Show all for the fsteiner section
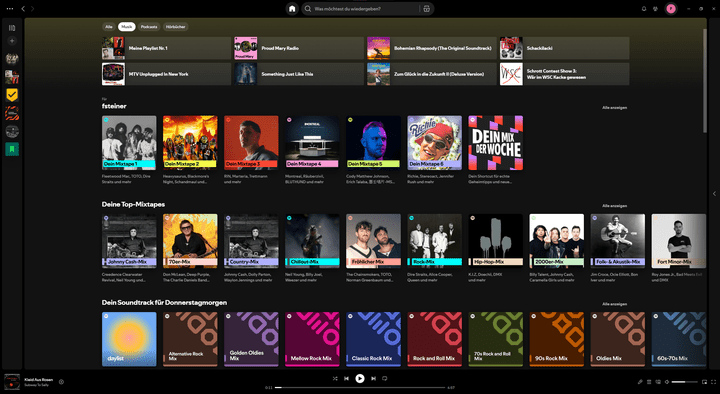Viewport: 720px width, 394px height. 614,107
